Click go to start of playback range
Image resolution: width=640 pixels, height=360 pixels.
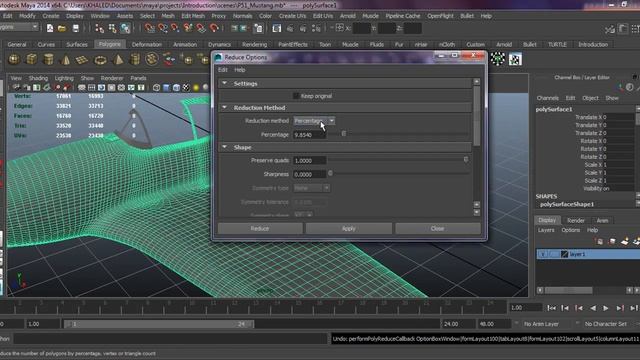pos(551,308)
